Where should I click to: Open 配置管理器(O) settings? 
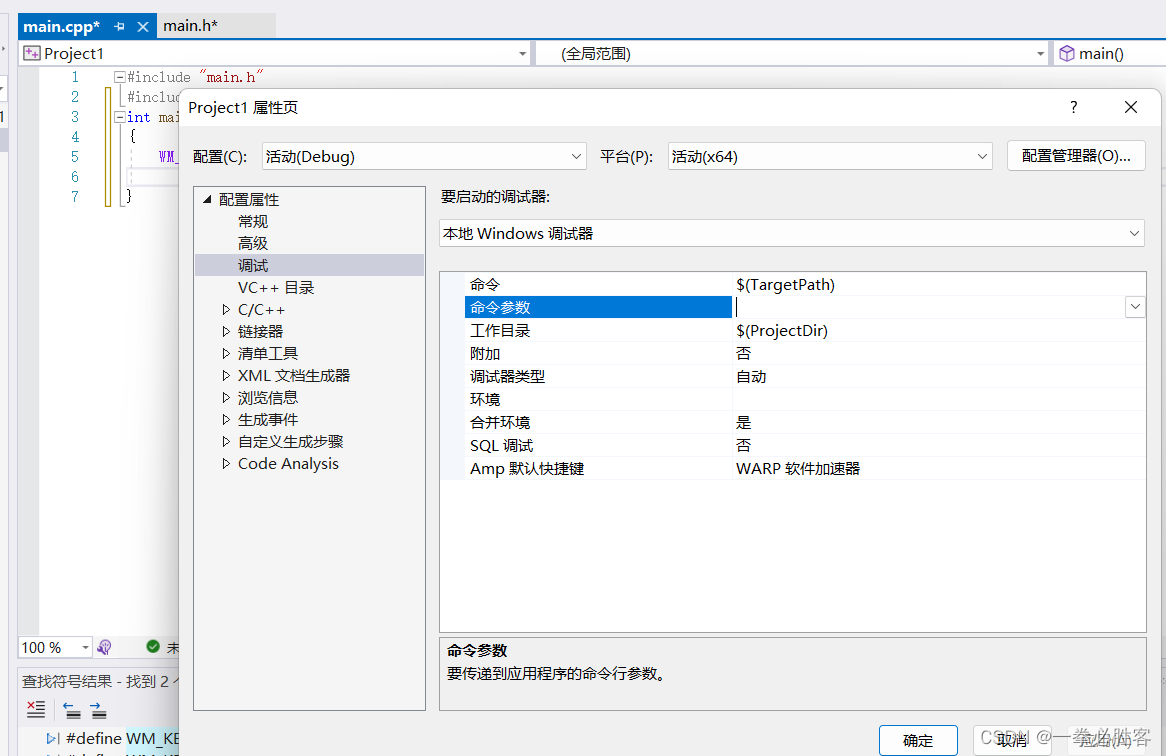1076,155
